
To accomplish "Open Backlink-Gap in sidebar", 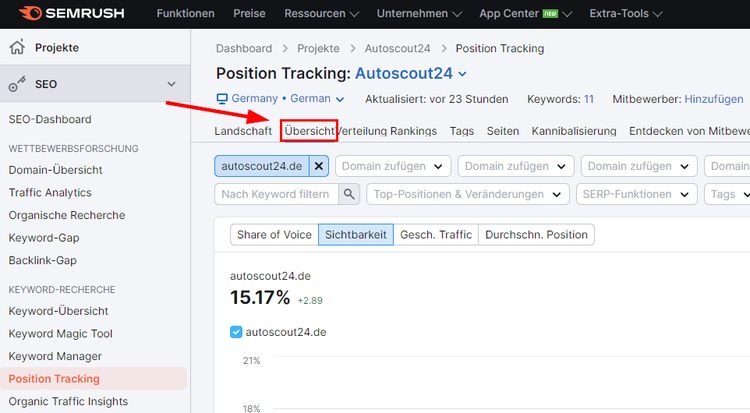I will click(x=43, y=260).
